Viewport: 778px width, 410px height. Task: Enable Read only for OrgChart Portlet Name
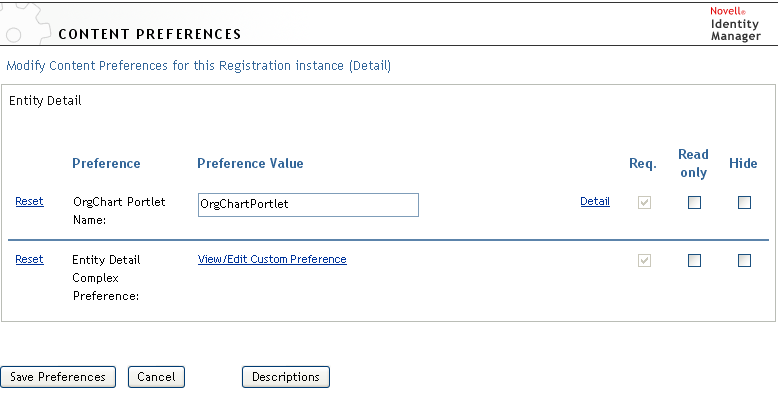tap(694, 202)
